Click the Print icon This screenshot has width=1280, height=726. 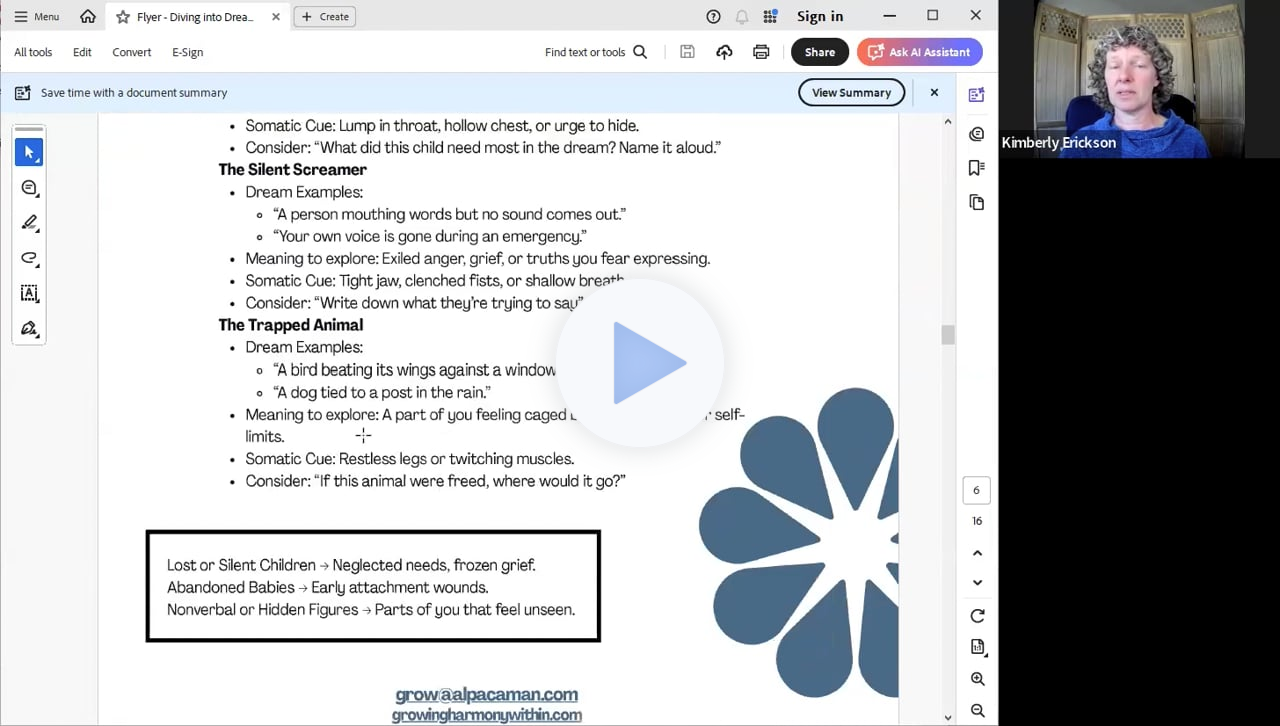[761, 52]
